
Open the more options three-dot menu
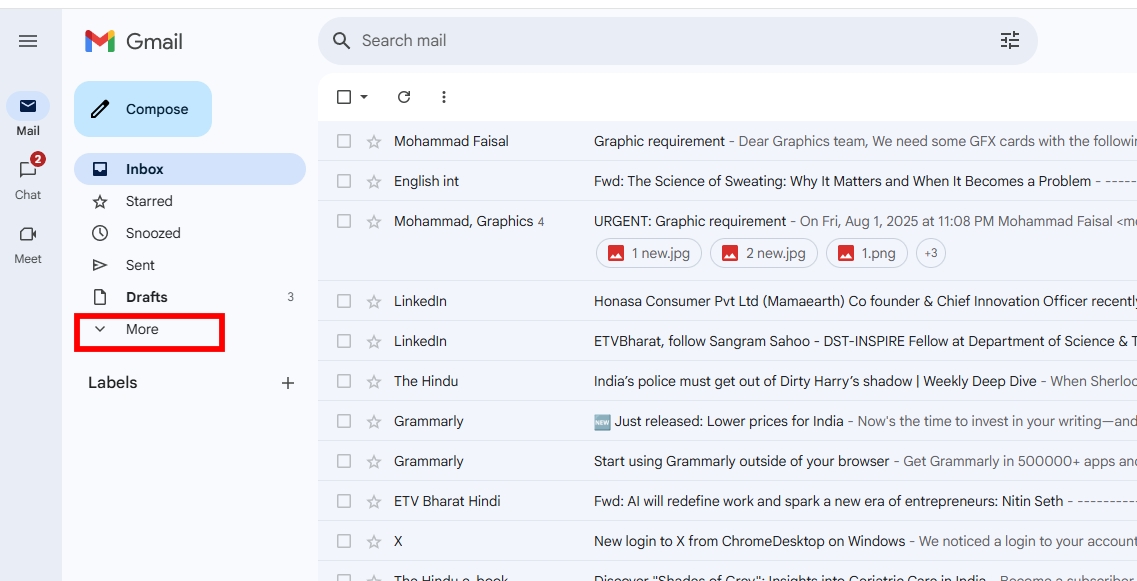444,97
